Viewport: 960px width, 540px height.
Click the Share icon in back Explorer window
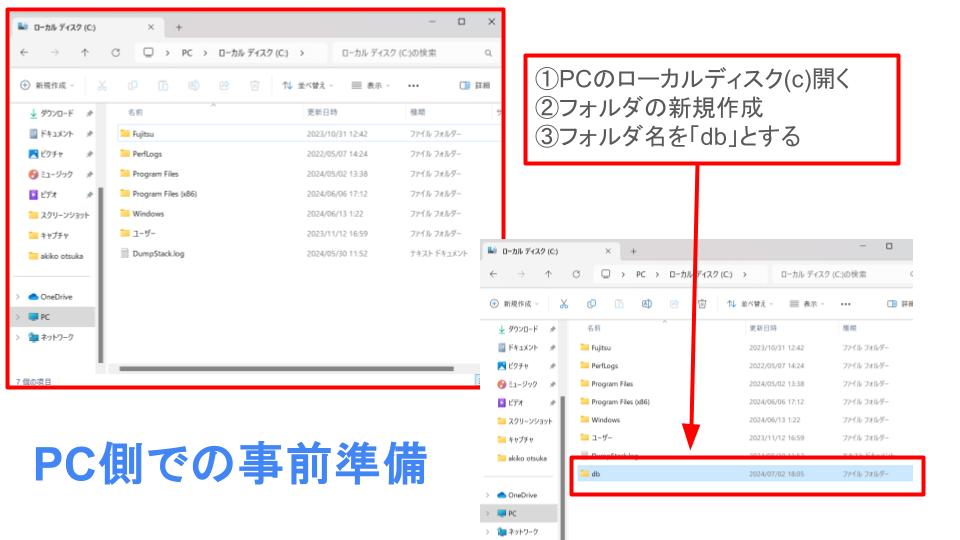click(224, 86)
